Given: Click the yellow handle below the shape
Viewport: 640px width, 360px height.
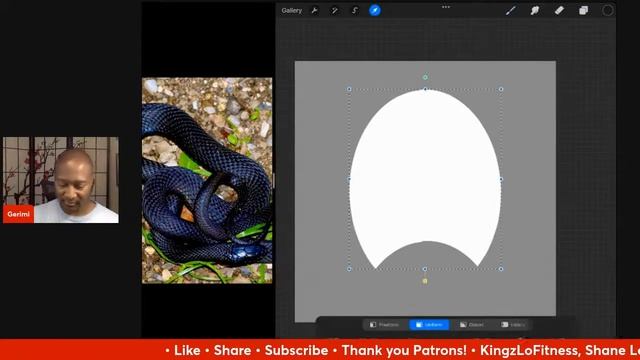Looking at the screenshot, I should point(425,281).
